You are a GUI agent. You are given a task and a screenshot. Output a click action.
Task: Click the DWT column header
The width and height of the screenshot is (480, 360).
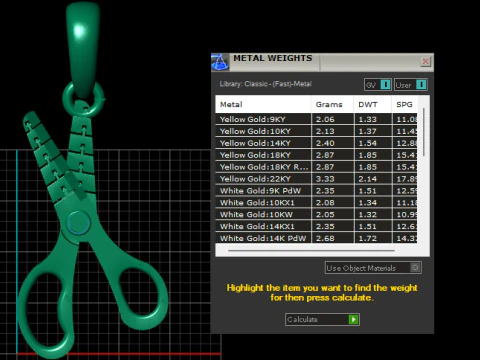click(x=373, y=104)
